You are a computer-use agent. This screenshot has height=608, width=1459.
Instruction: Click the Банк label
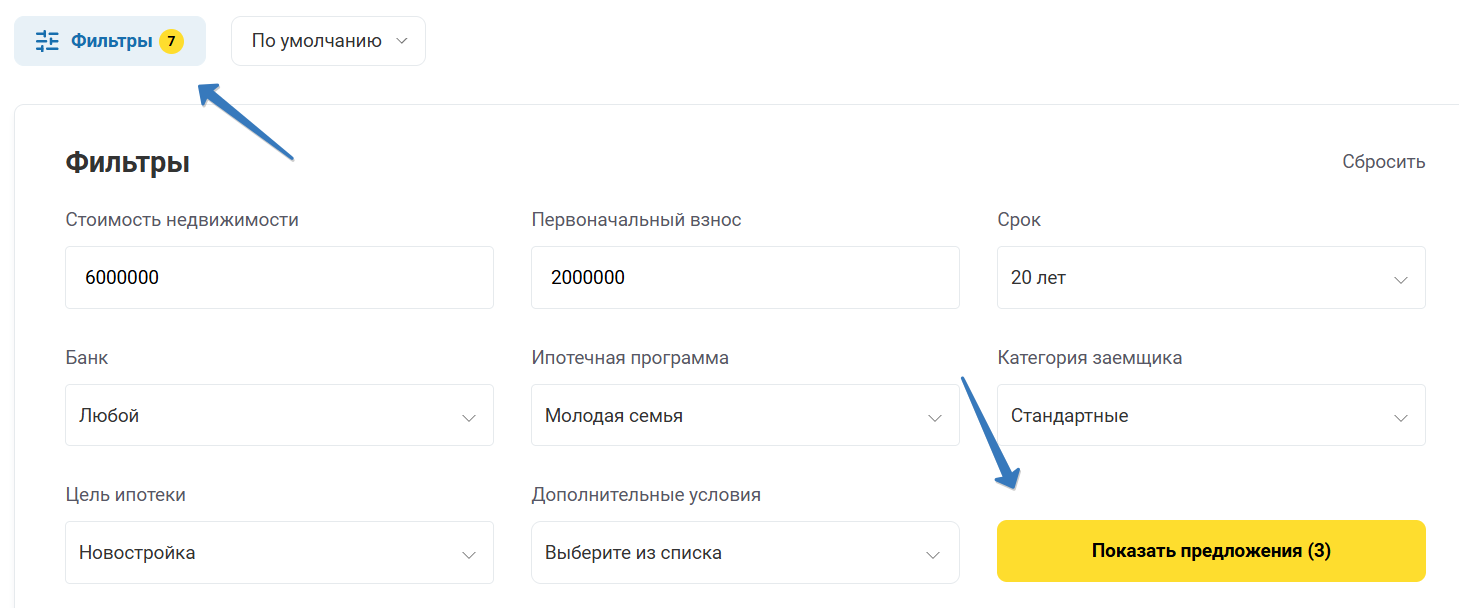tap(87, 358)
